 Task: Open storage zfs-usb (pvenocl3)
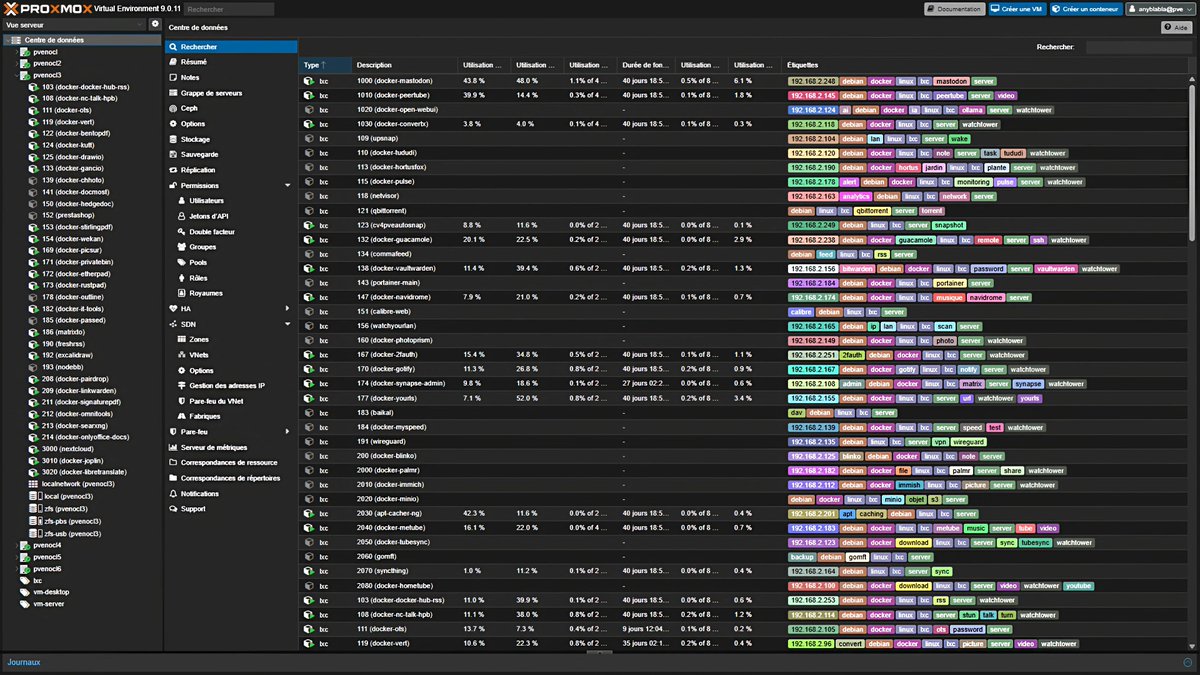(72, 533)
